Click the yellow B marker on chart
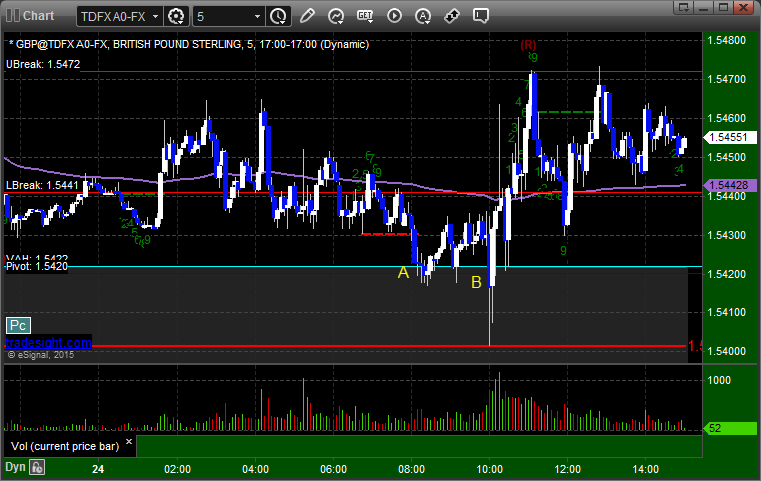 click(x=476, y=282)
